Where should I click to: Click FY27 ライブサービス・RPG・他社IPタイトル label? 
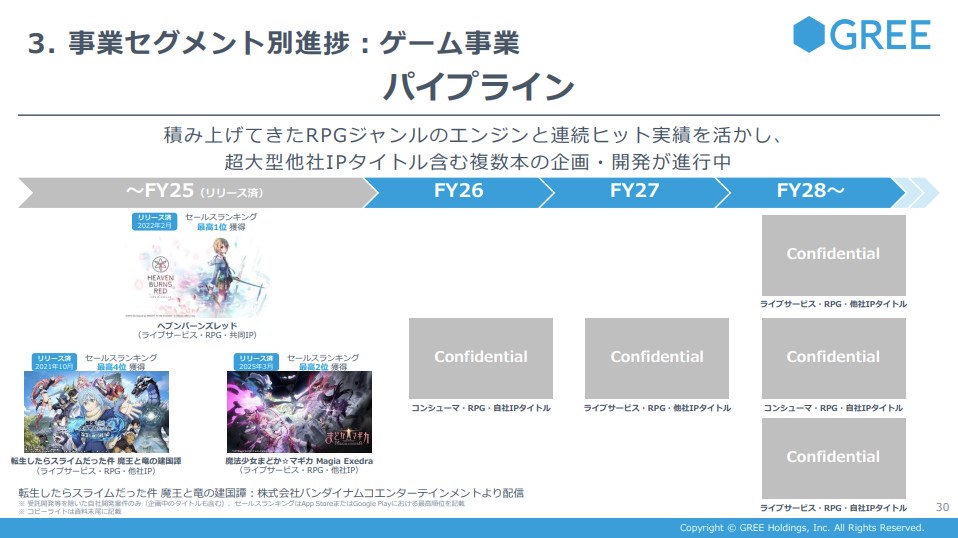(x=657, y=408)
